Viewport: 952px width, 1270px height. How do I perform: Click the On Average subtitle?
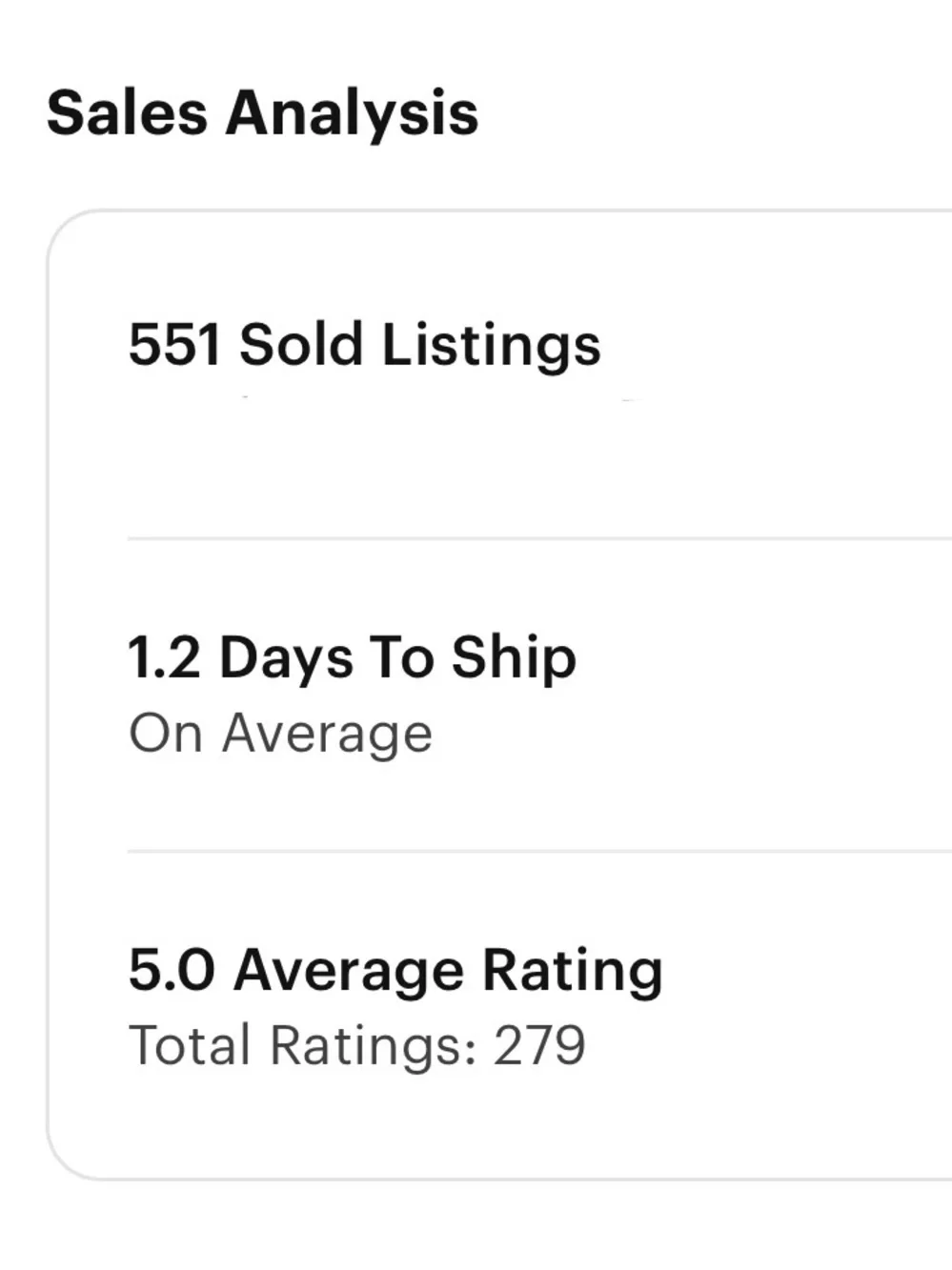[x=280, y=735]
